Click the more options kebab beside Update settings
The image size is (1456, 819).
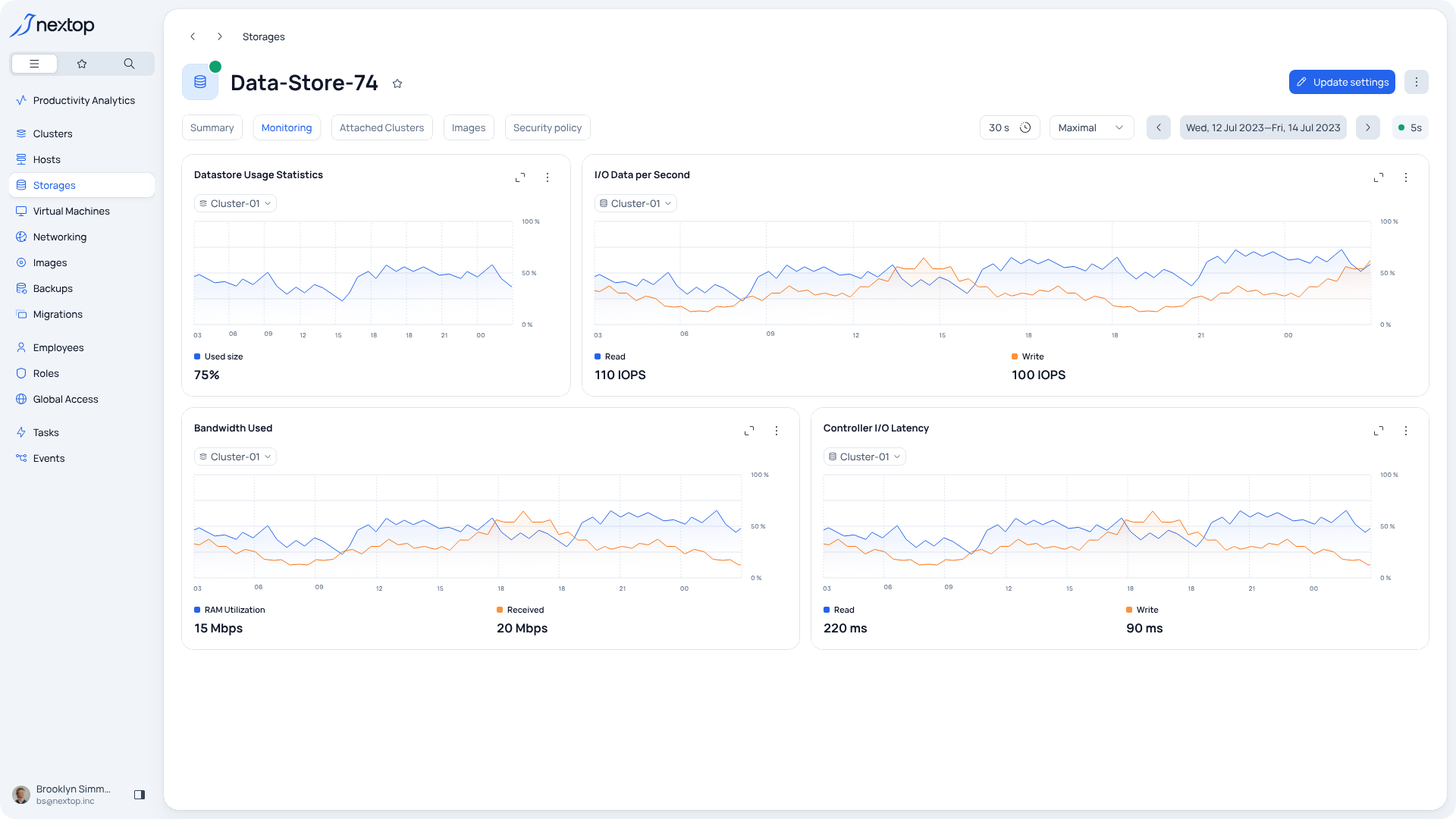click(x=1416, y=82)
